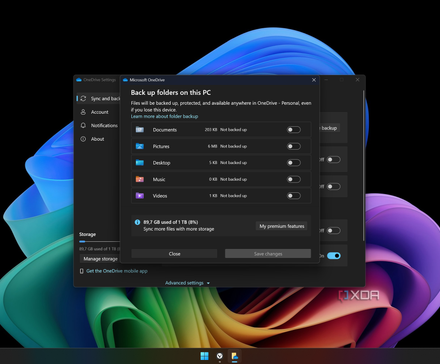The width and height of the screenshot is (440, 364).
Task: Click the Notifications bell icon
Action: pyautogui.click(x=83, y=125)
